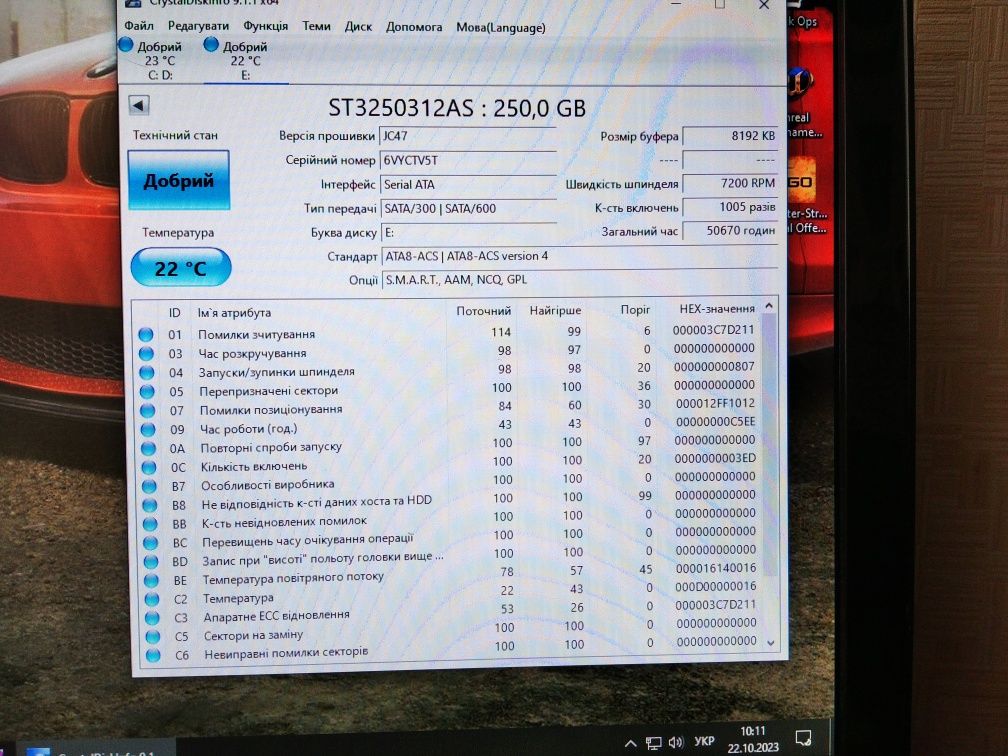Click the status orb for attribute BC

coord(150,543)
